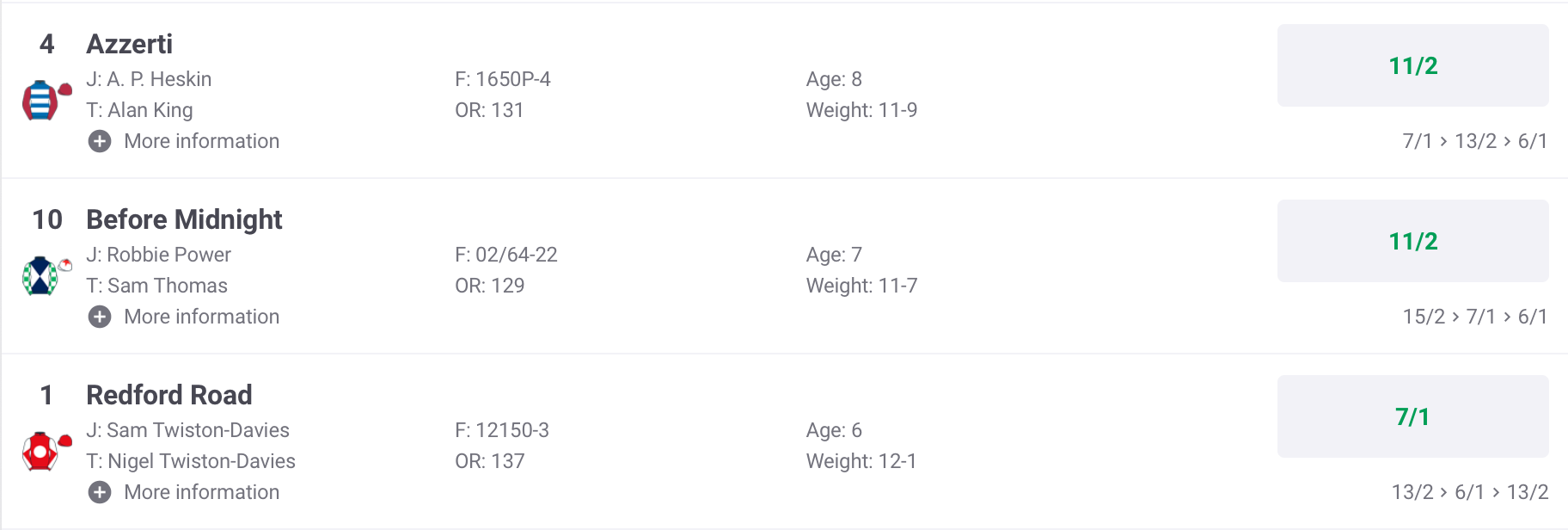
Task: Bet on Redford Road at 7/1
Action: tap(1412, 416)
